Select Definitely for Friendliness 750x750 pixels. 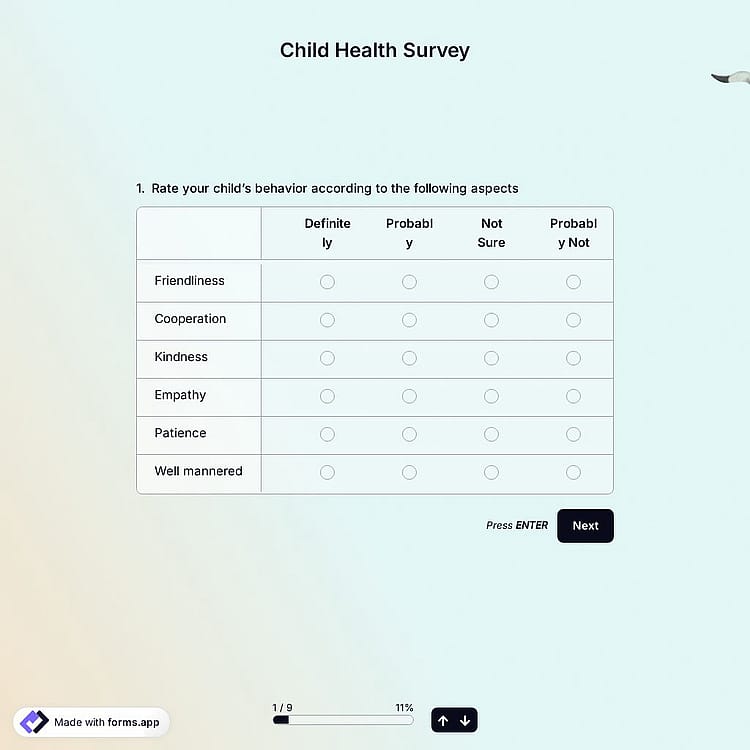(327, 282)
